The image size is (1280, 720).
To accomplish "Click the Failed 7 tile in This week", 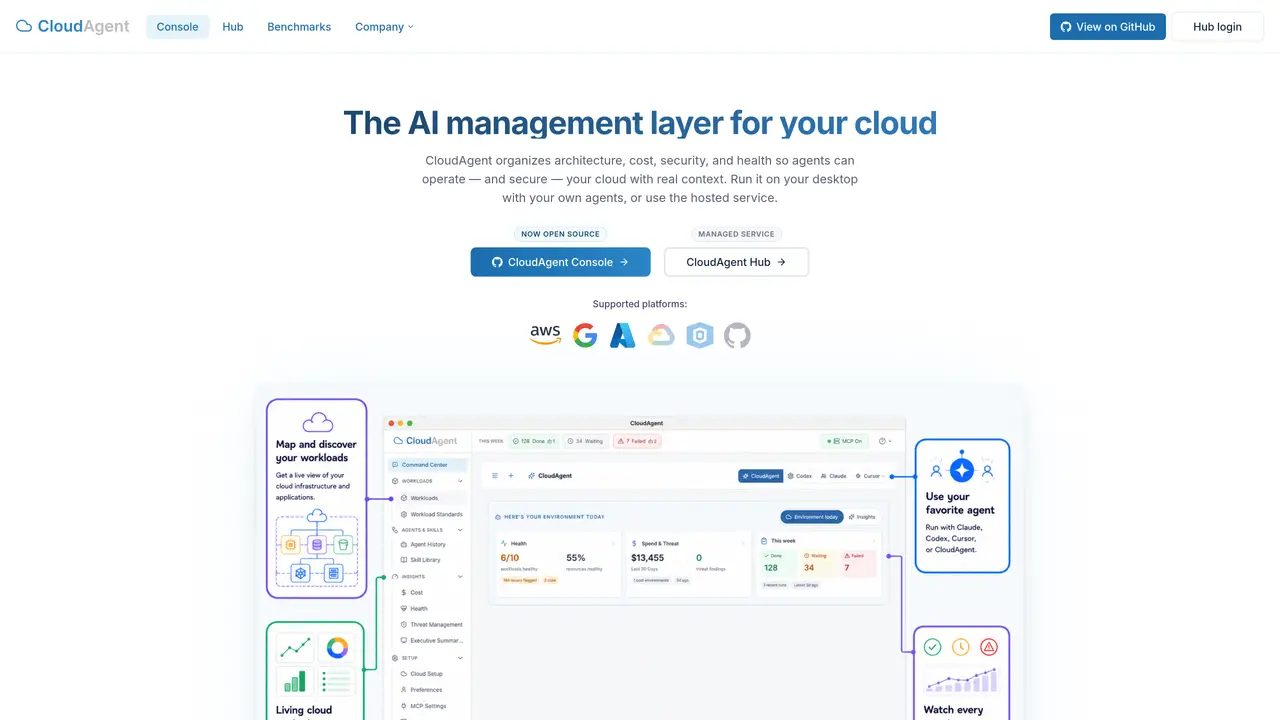I will click(x=858, y=564).
